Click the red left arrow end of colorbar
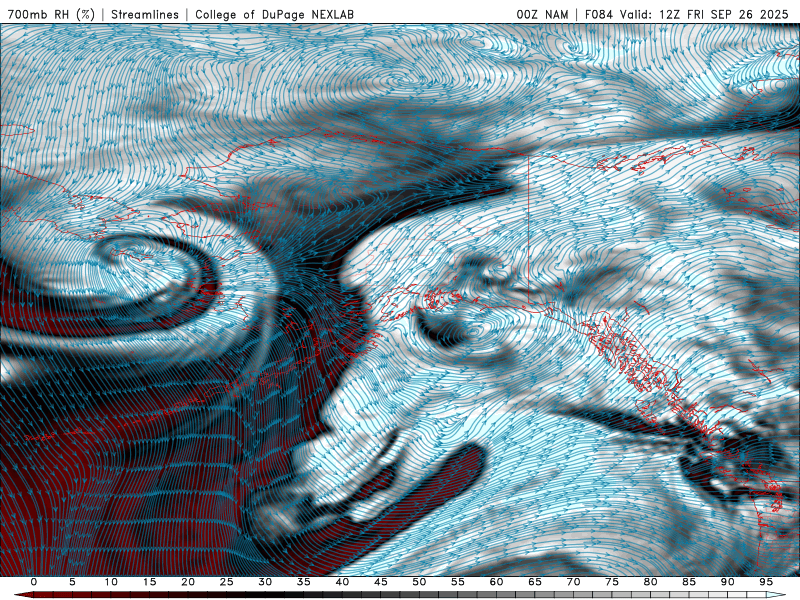Image resolution: width=800 pixels, height=600 pixels. (23, 595)
